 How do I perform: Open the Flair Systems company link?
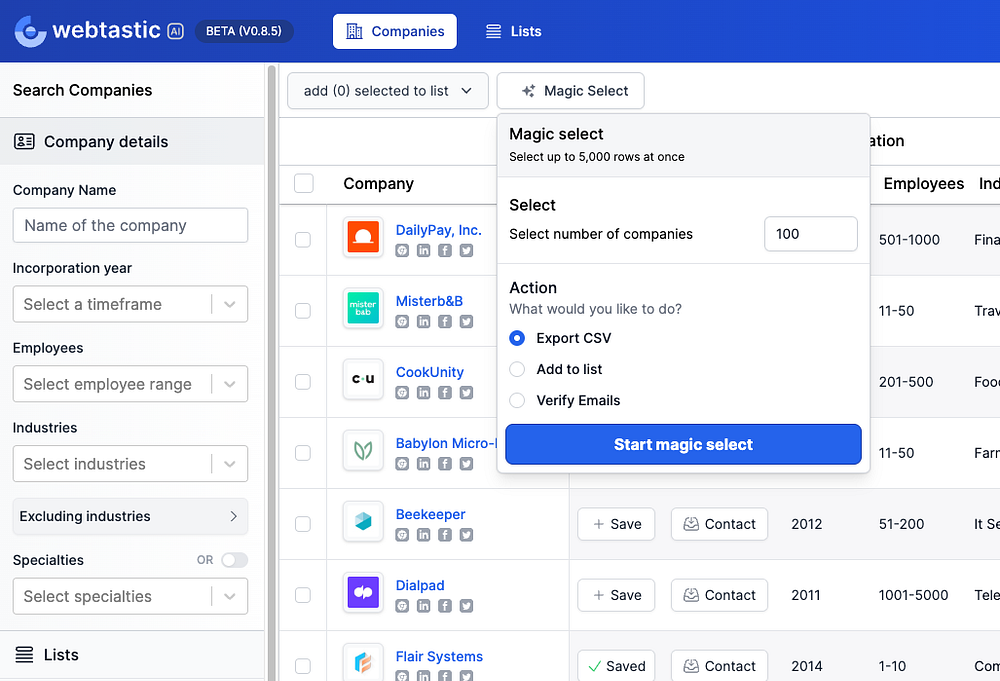[x=439, y=656]
